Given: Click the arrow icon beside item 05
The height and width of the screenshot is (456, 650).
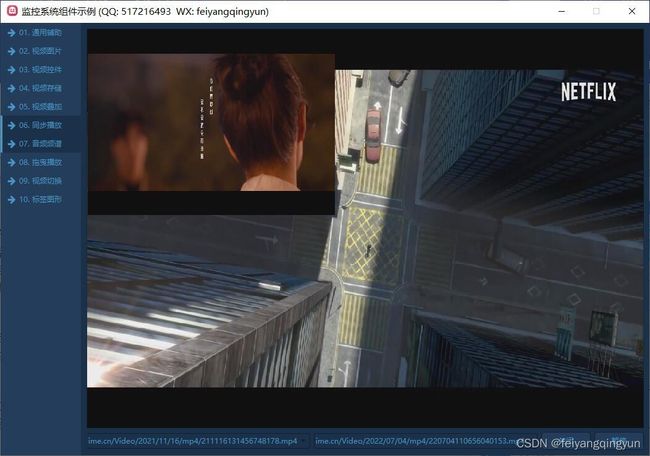Looking at the screenshot, I should 11,107.
